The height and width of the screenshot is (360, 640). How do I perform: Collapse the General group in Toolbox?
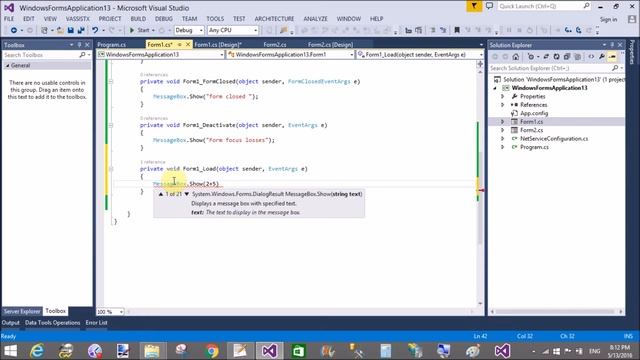[7, 65]
